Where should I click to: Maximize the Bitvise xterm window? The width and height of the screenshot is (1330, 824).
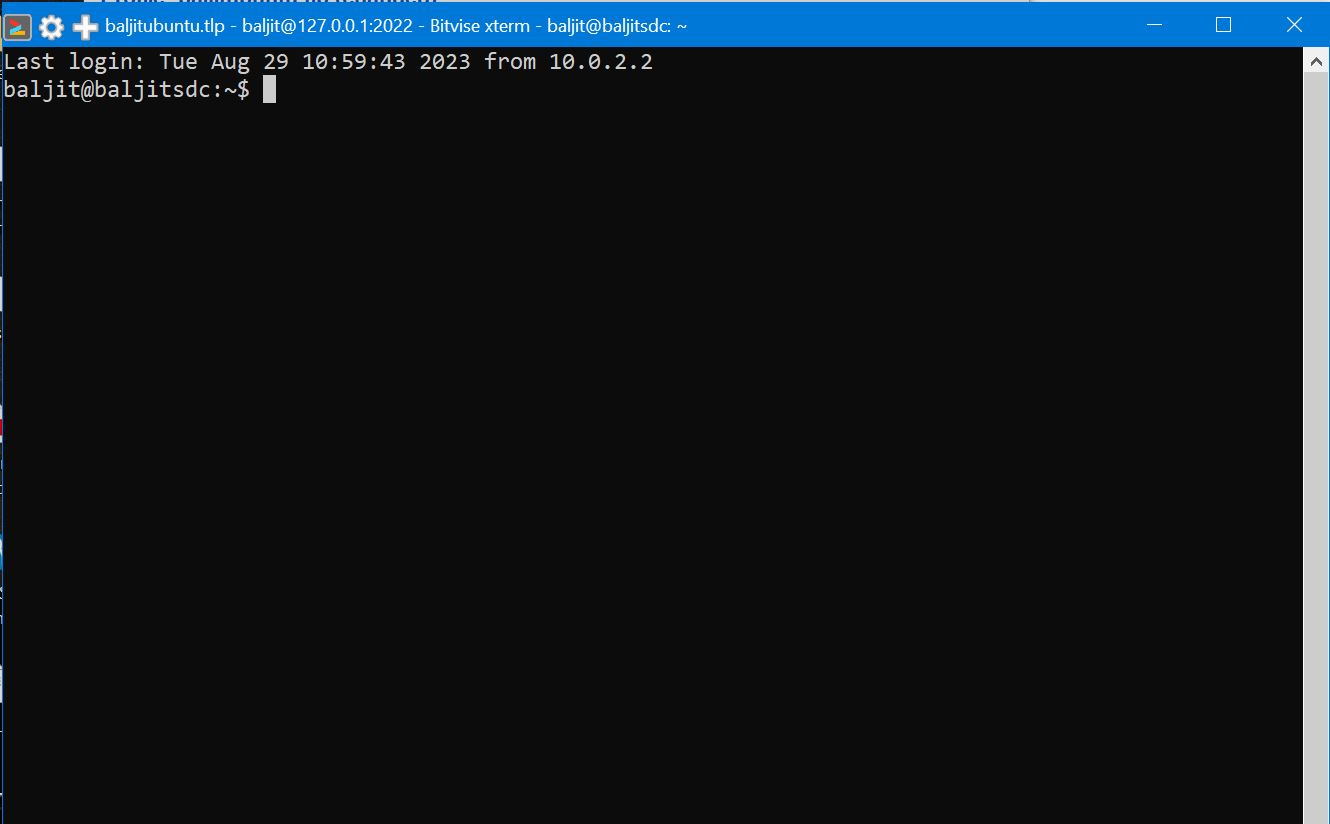[1223, 25]
